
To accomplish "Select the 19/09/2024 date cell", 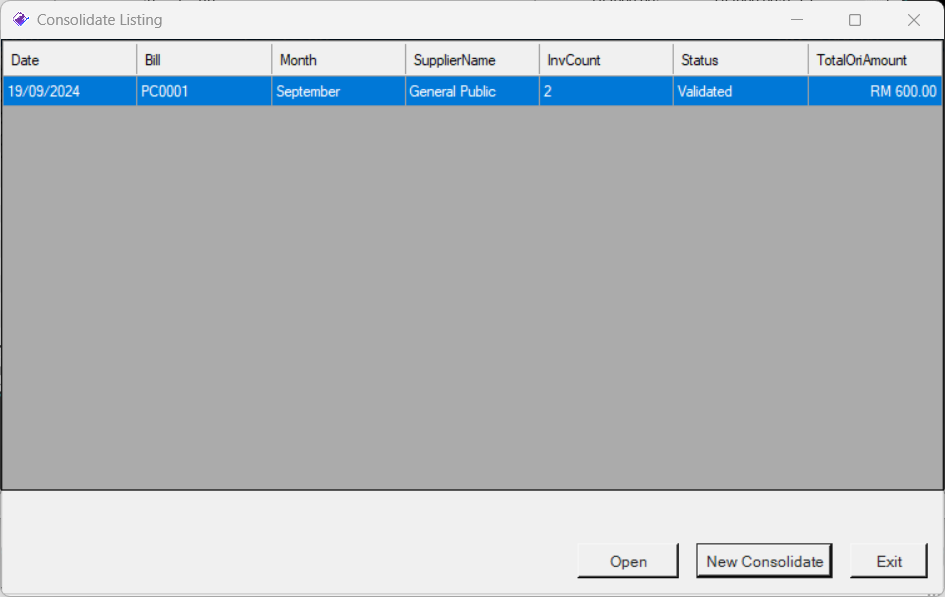I will pyautogui.click(x=69, y=91).
